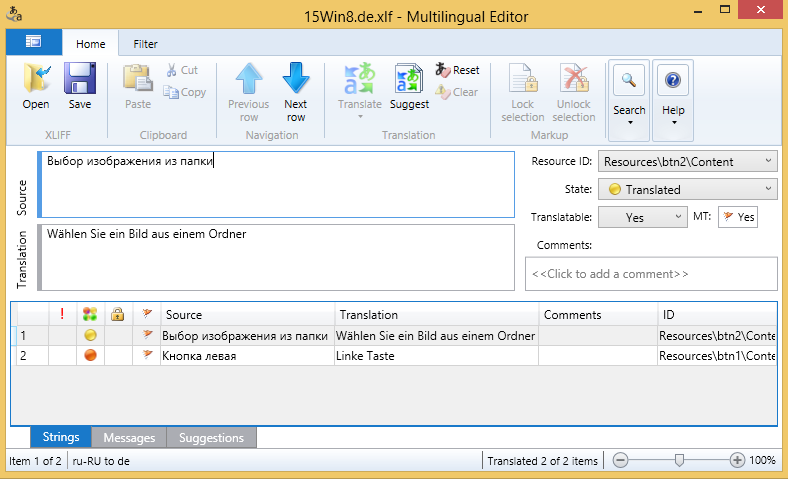
Task: Click status text 'Translated 2 of 2 items'
Action: pyautogui.click(x=542, y=461)
